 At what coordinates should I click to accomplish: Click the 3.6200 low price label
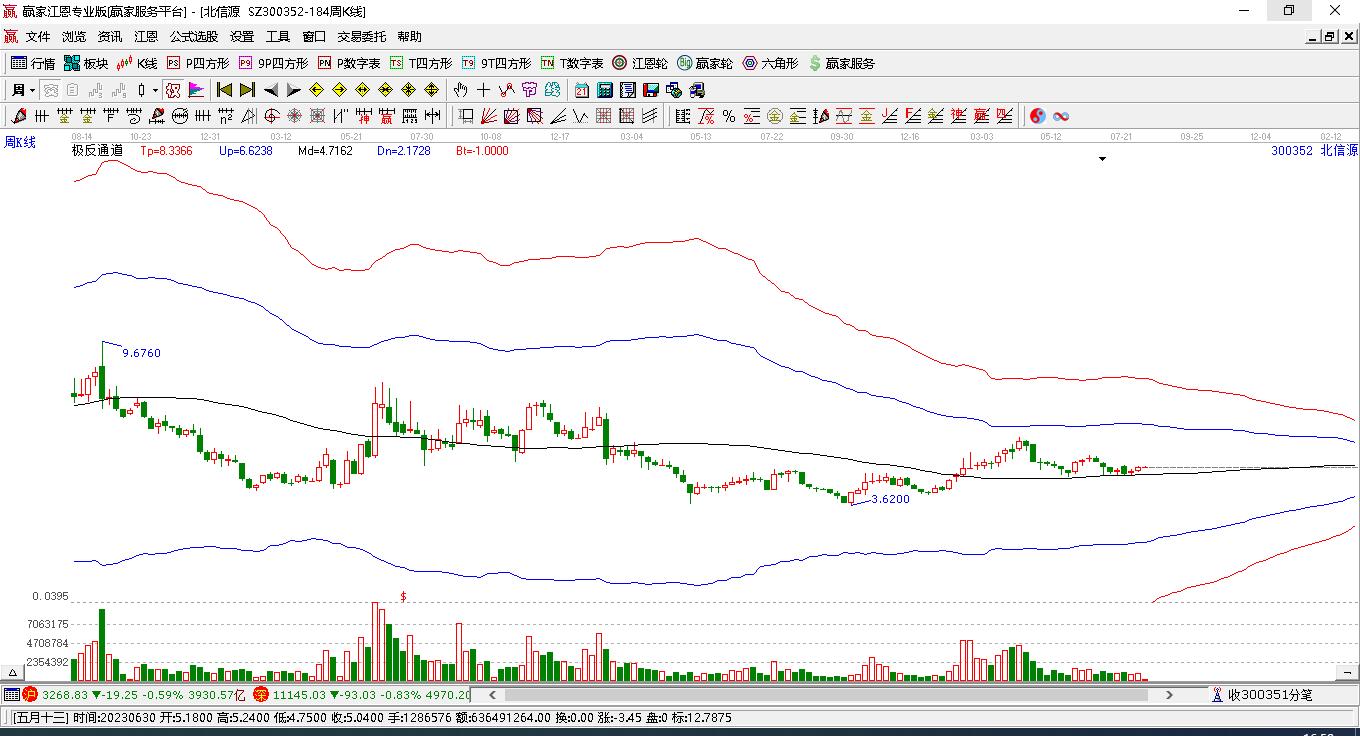tap(890, 499)
